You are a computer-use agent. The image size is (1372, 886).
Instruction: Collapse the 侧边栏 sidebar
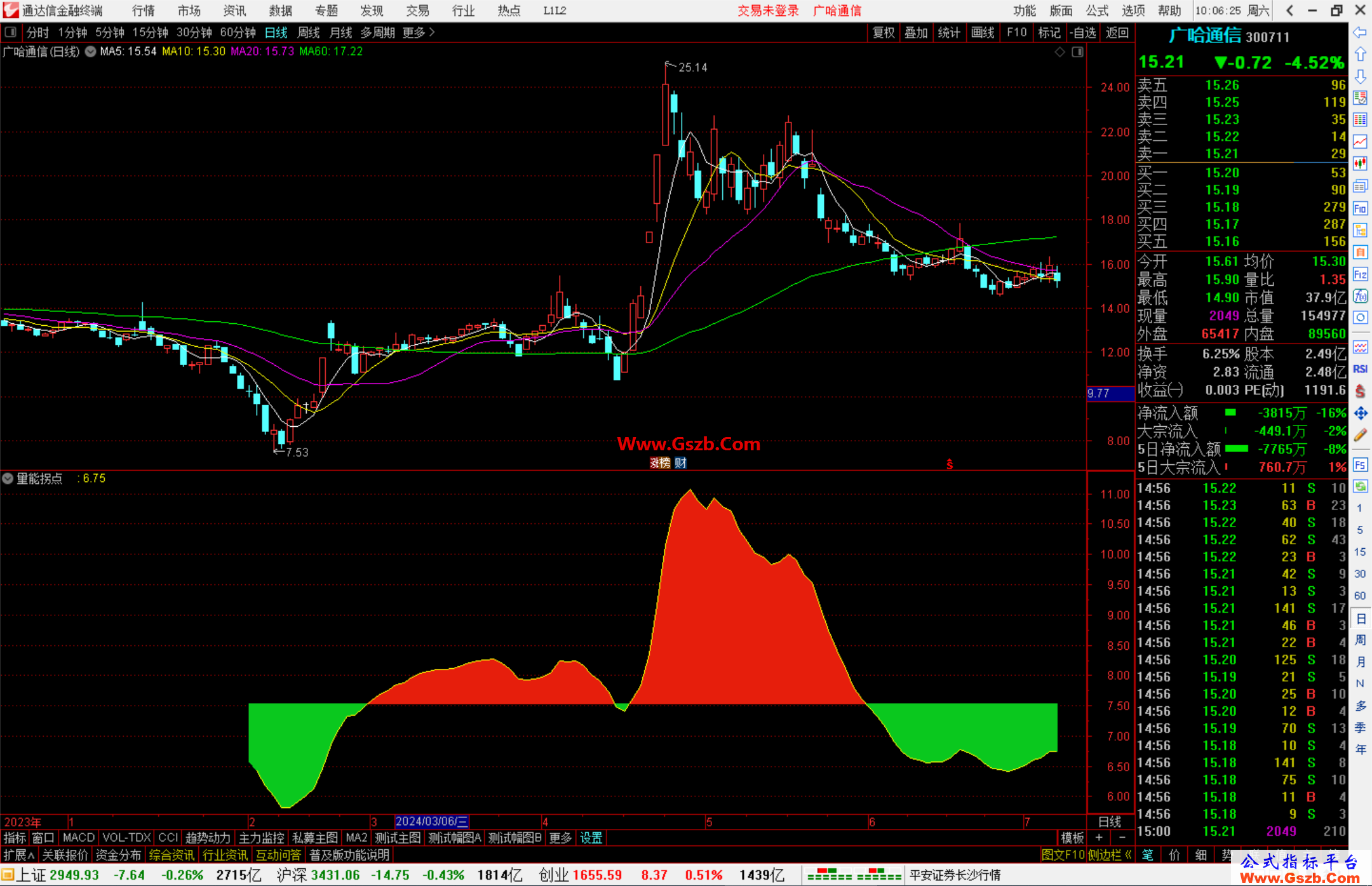click(x=1110, y=855)
